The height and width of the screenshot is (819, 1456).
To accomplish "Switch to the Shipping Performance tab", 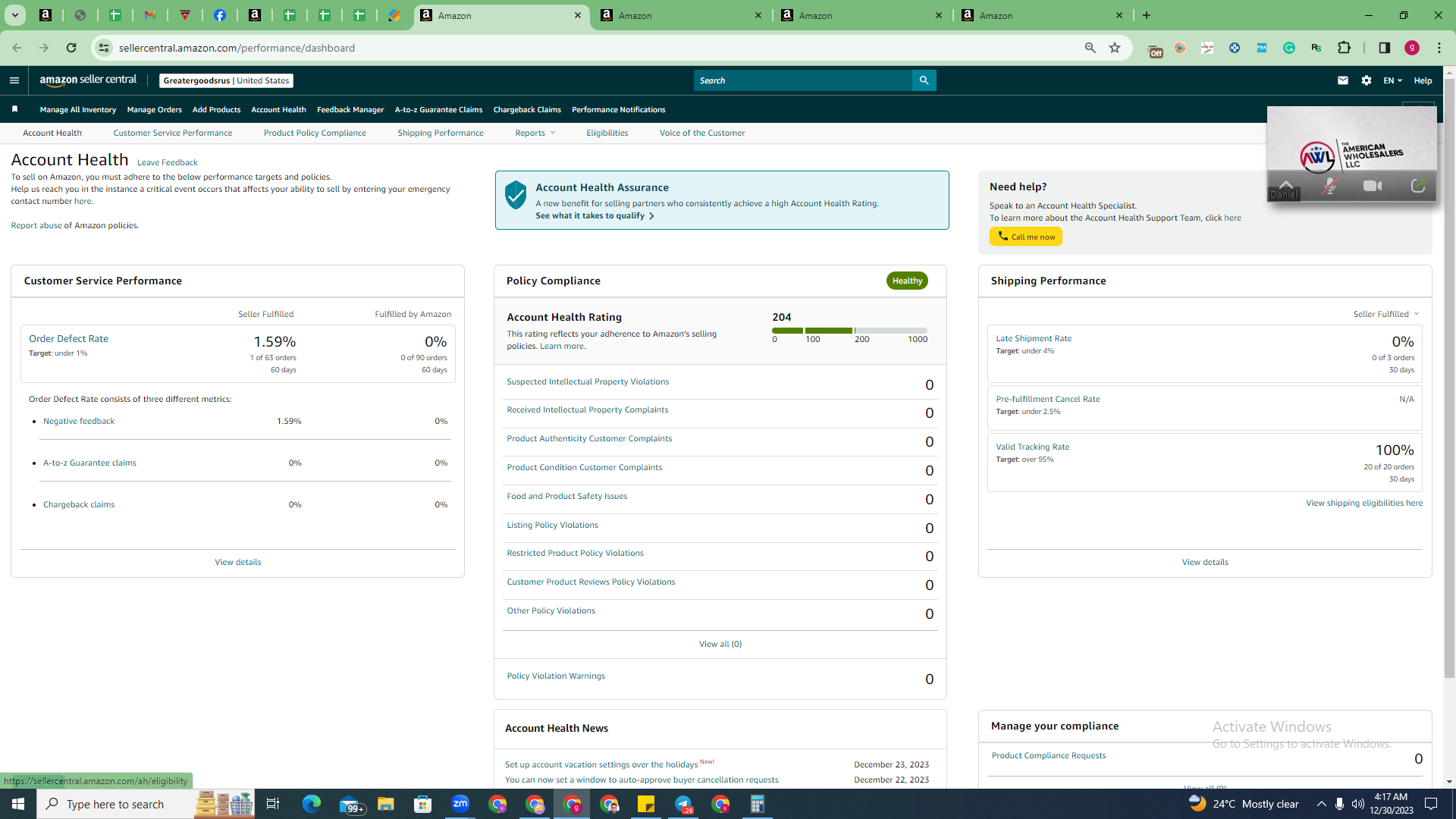I will 441,133.
